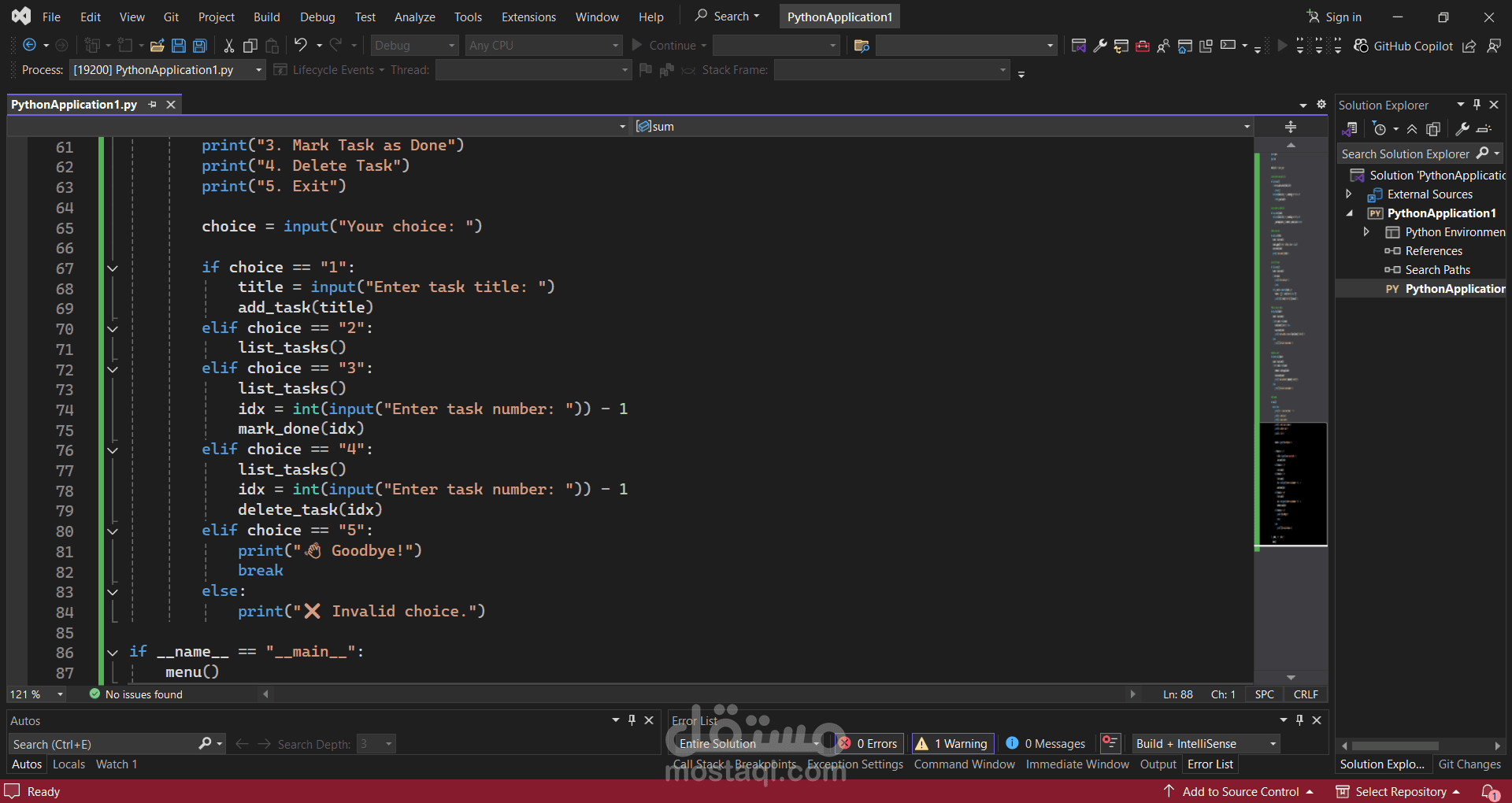The height and width of the screenshot is (803, 1512).
Task: Click the Save All toolbar icon
Action: click(200, 46)
